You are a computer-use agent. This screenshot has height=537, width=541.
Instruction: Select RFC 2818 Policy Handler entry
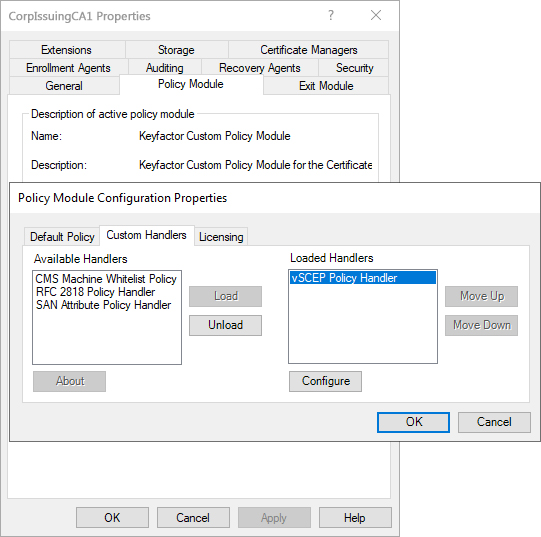(95, 292)
